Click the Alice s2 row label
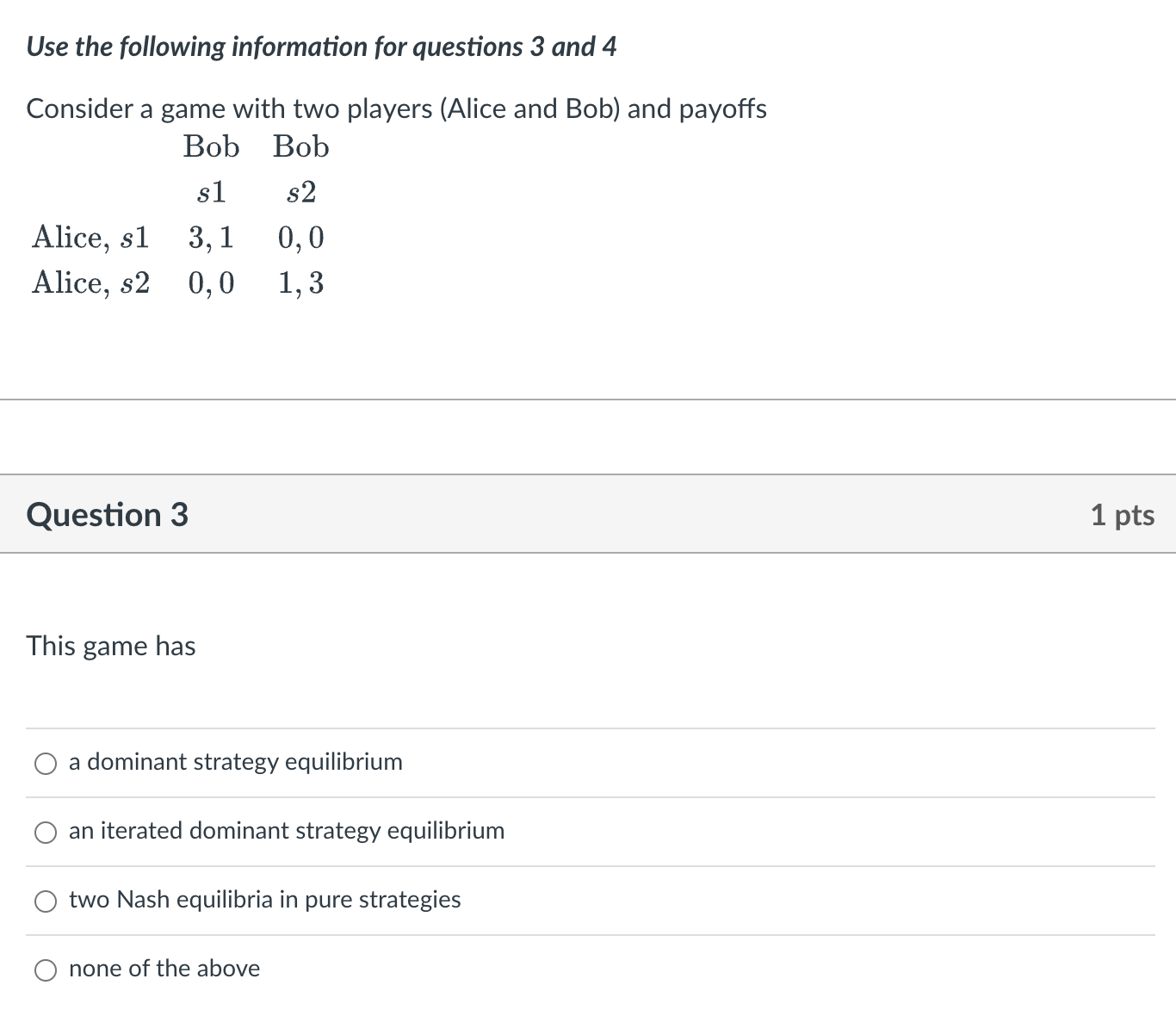 pyautogui.click(x=90, y=282)
